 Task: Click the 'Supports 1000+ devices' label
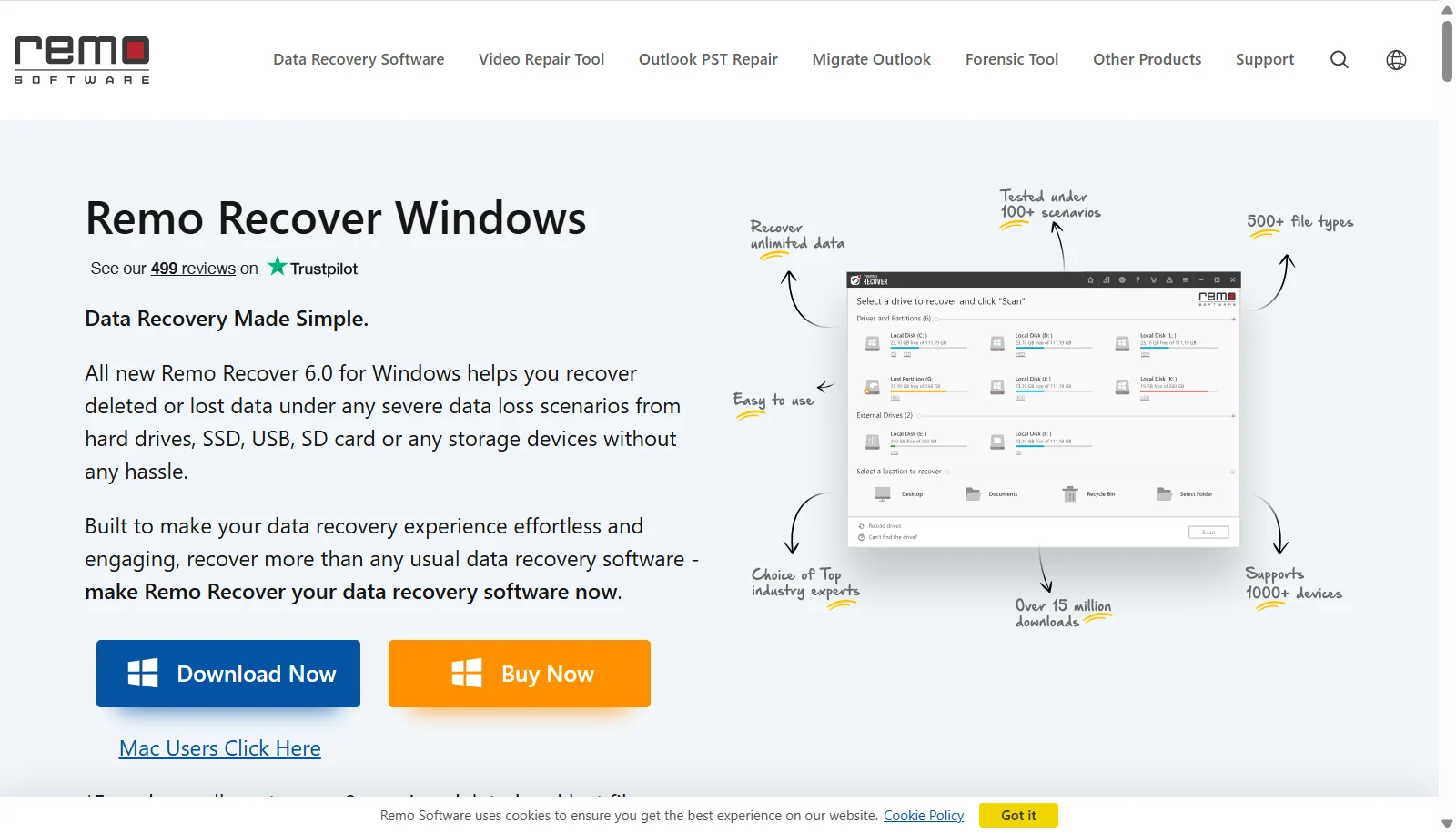pyautogui.click(x=1293, y=584)
